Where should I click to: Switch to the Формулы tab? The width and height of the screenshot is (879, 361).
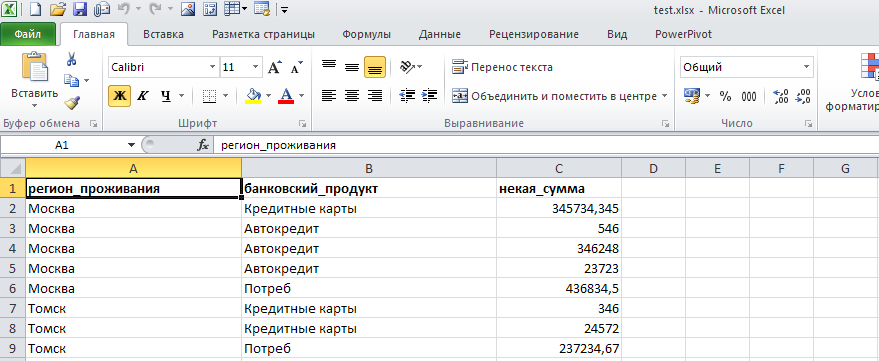tap(367, 34)
